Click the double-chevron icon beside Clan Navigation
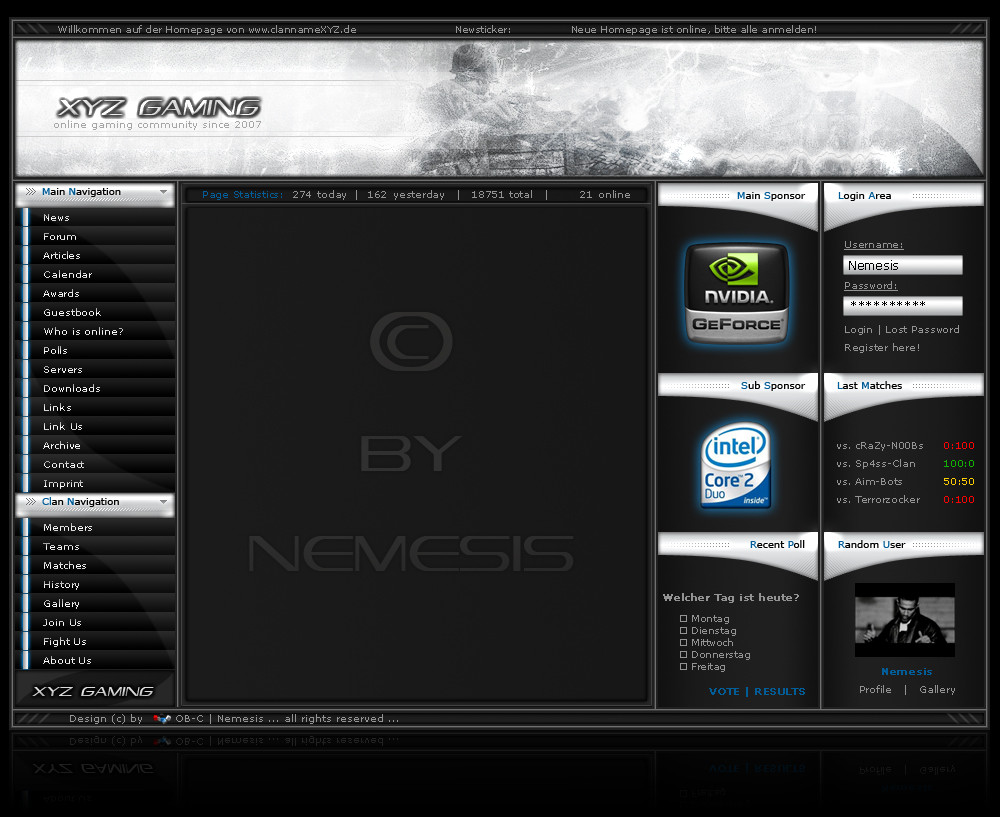Screen dimensions: 1000x817 31,501
